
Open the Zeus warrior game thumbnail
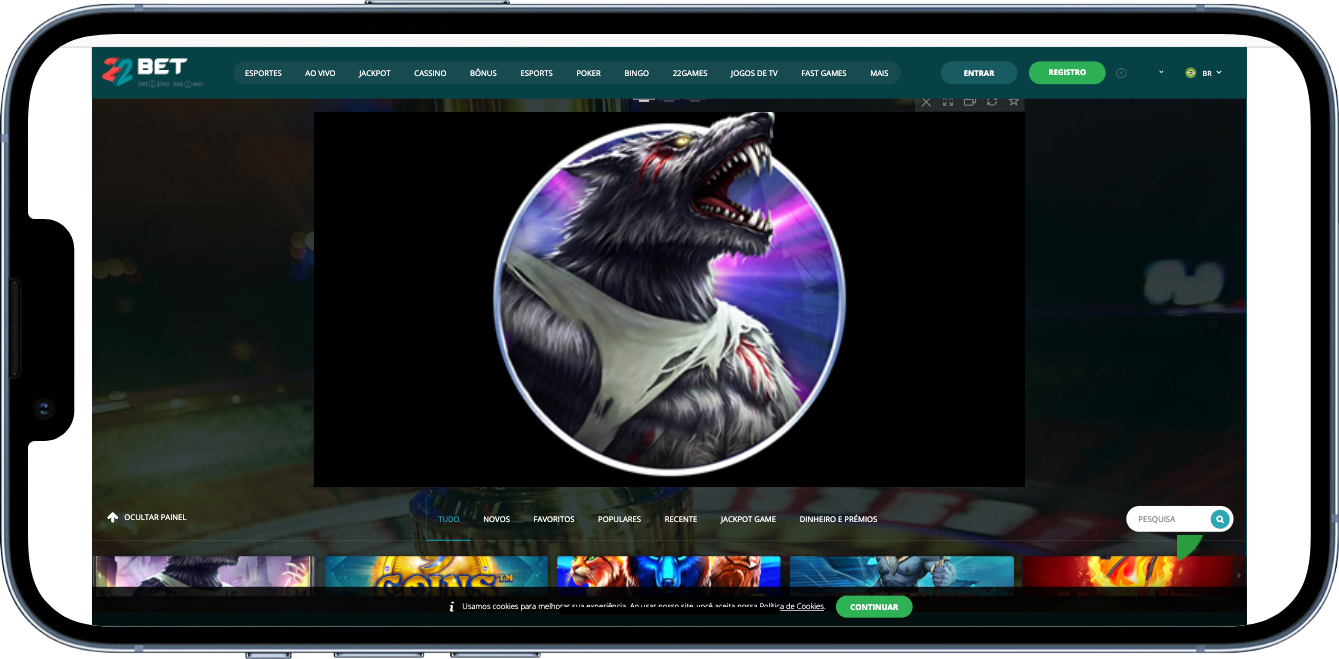coord(901,576)
